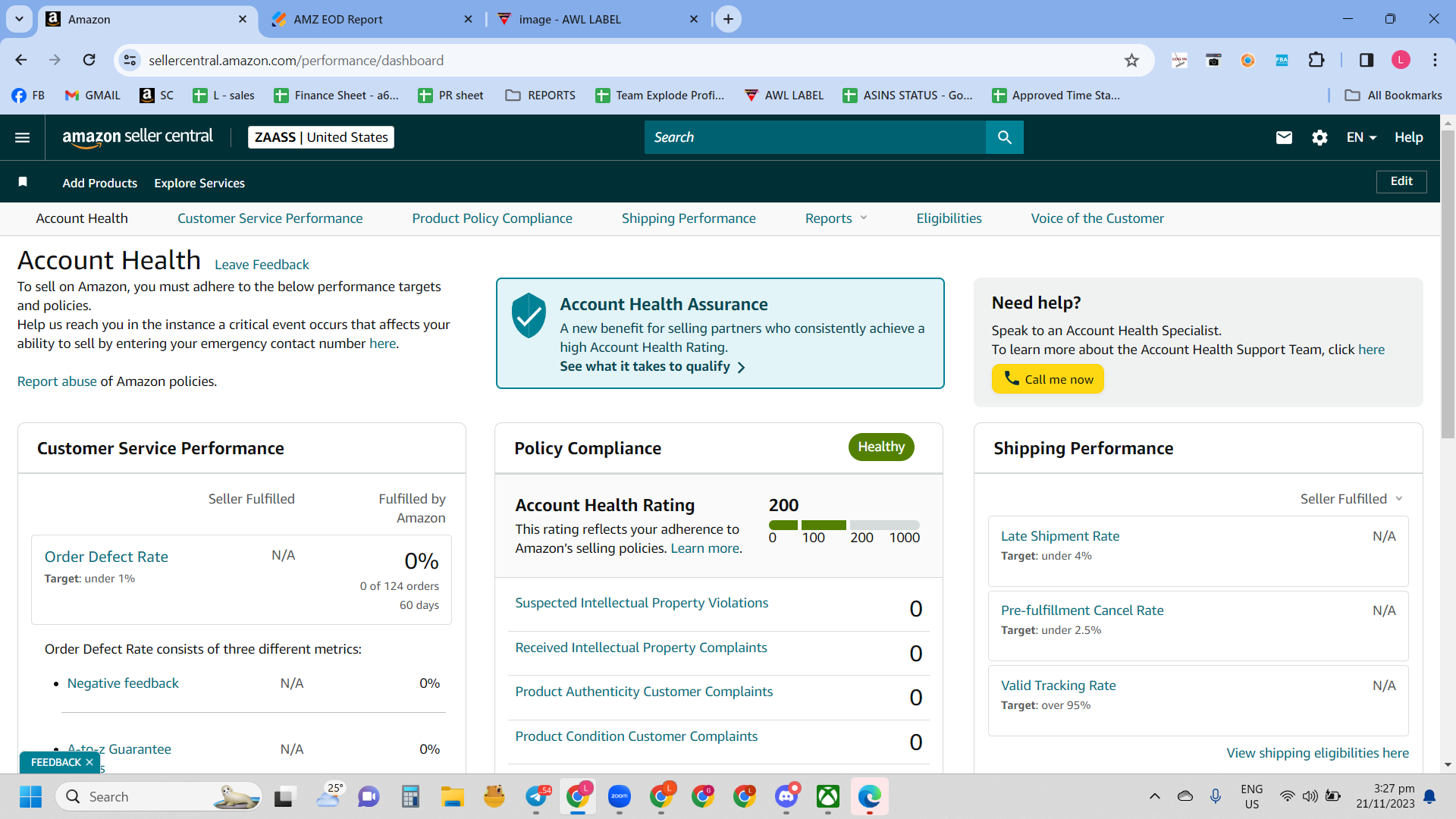1456x819 pixels.
Task: Open the settings gear icon
Action: point(1319,137)
